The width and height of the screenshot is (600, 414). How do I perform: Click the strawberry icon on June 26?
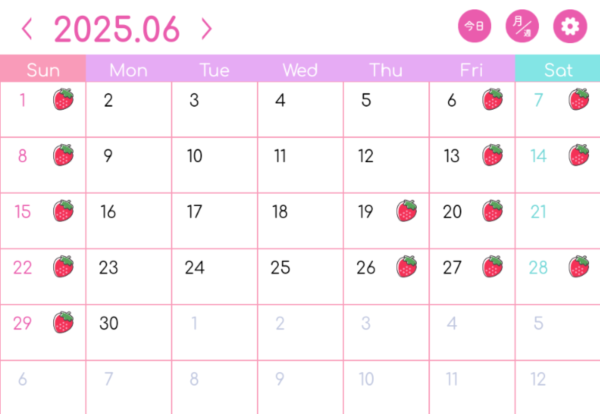click(407, 267)
